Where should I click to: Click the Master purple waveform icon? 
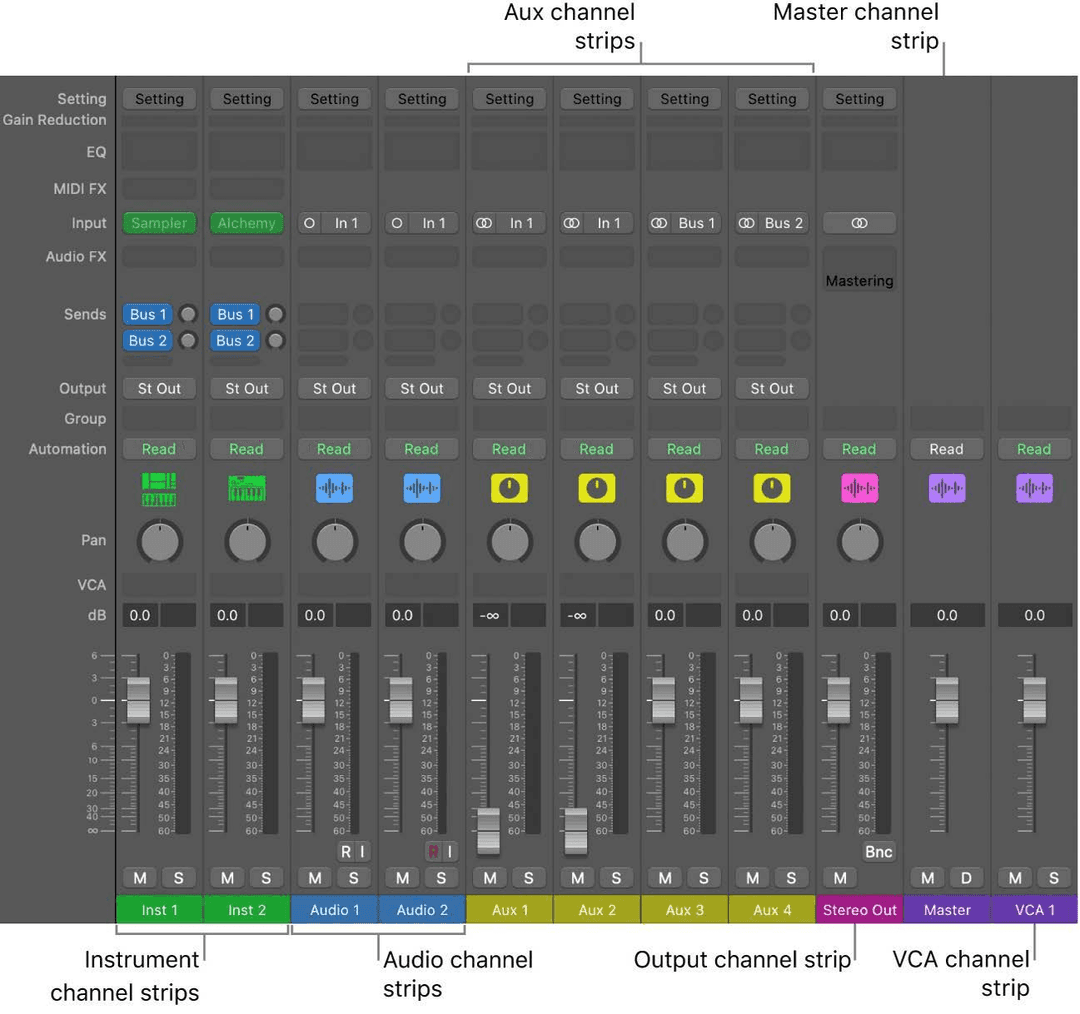(946, 488)
